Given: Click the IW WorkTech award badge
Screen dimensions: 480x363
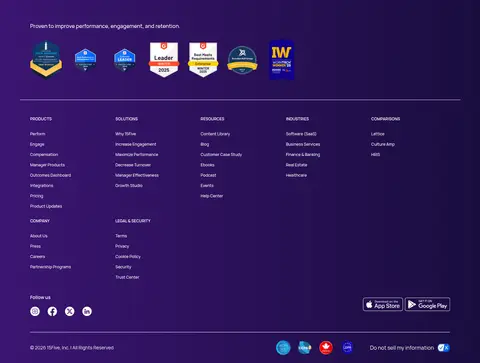Looking at the screenshot, I should [282, 60].
